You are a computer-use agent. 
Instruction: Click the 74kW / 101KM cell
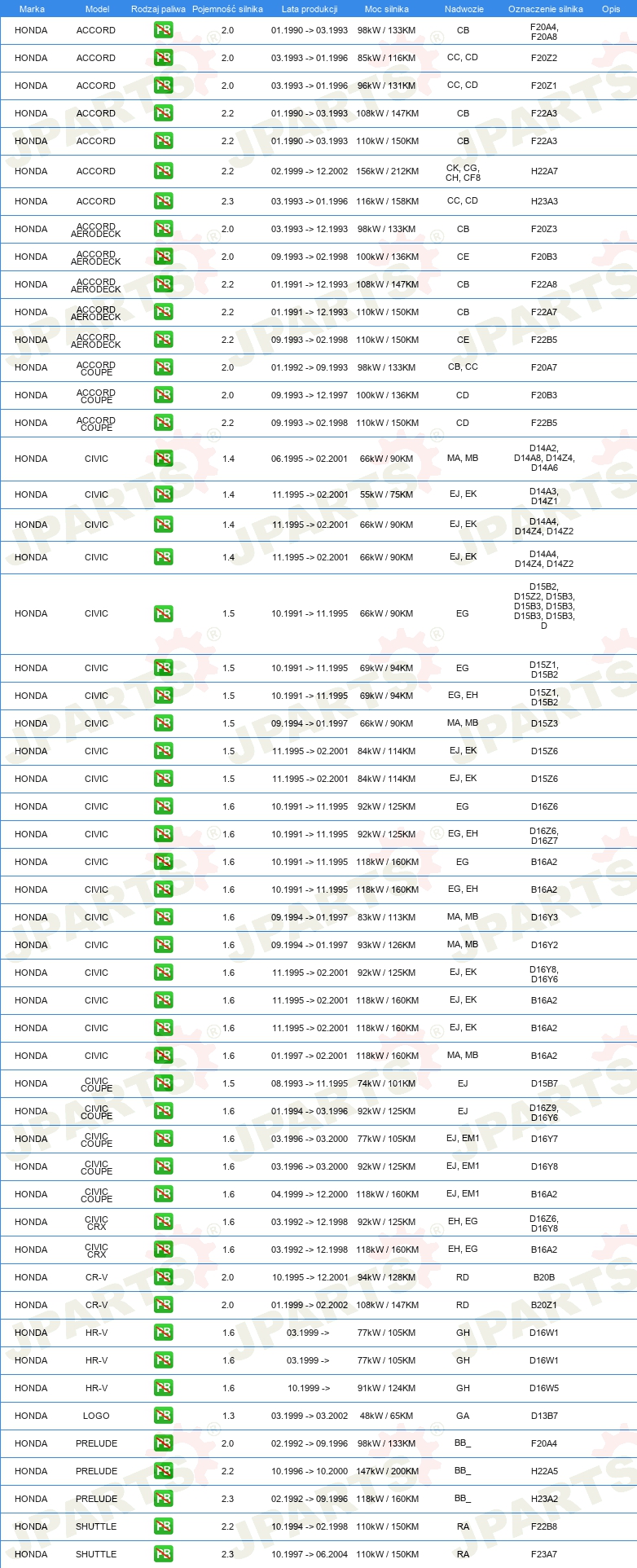tap(387, 1083)
